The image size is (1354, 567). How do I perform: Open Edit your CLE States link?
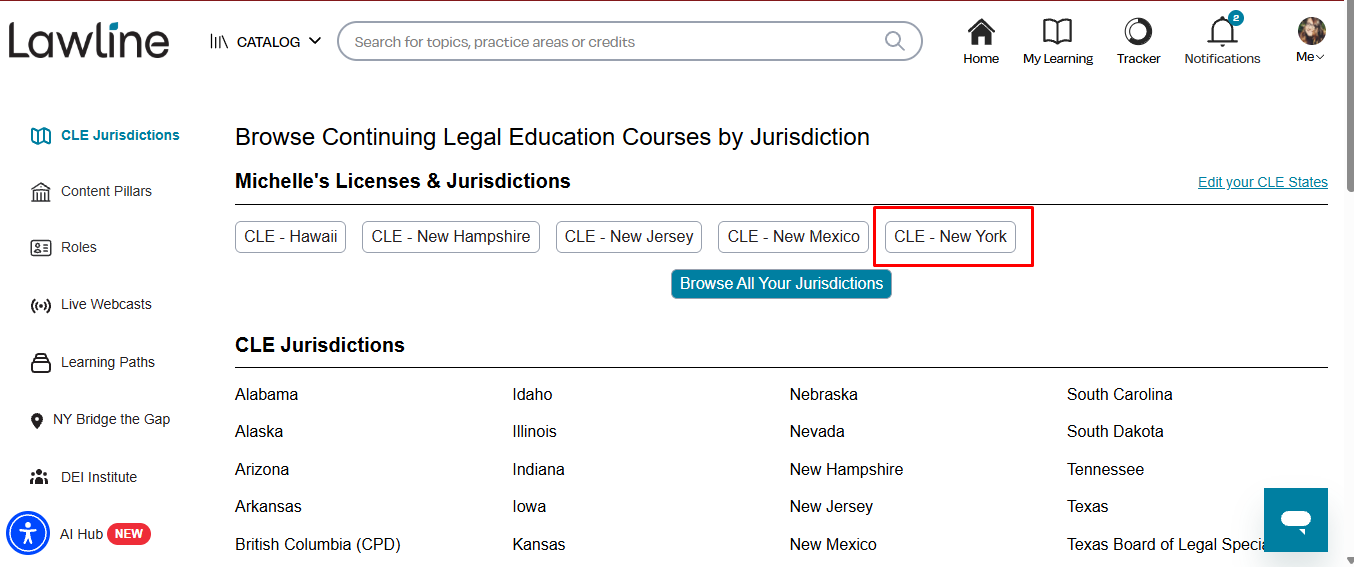[1263, 182]
